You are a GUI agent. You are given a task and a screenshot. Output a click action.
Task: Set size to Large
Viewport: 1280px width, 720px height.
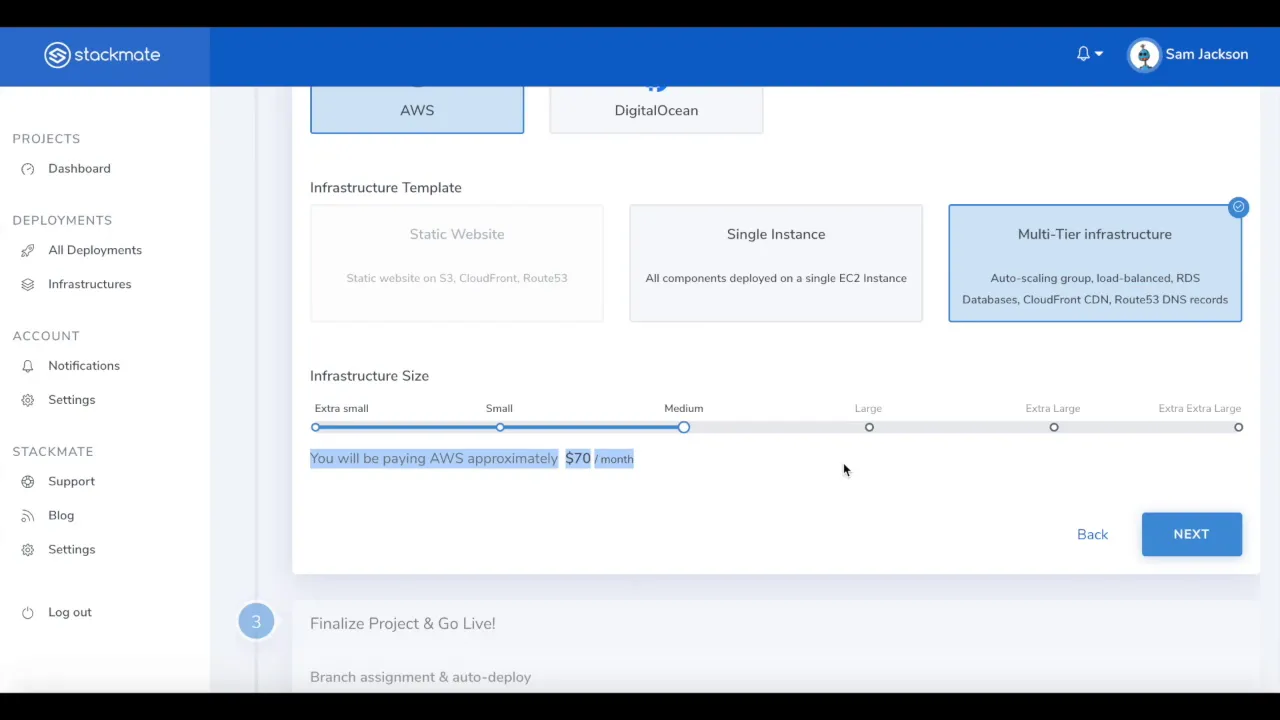point(869,427)
